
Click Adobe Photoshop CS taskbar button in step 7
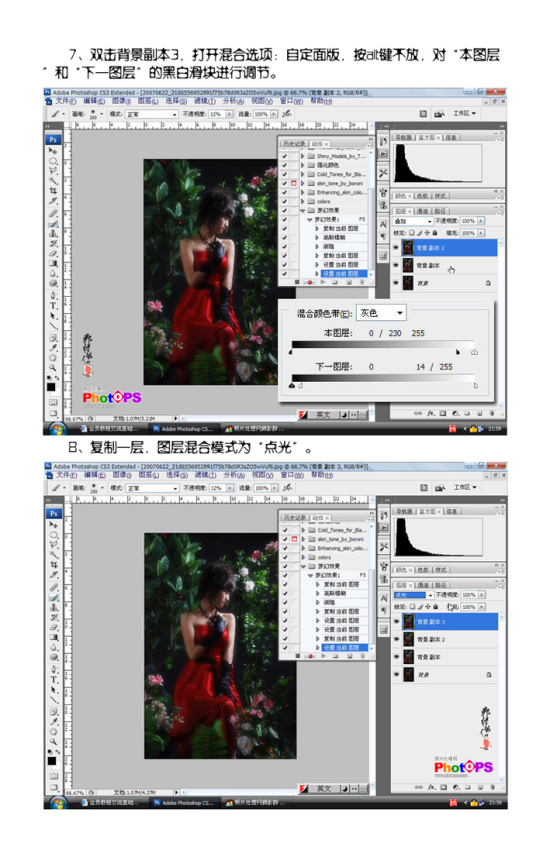click(x=183, y=429)
